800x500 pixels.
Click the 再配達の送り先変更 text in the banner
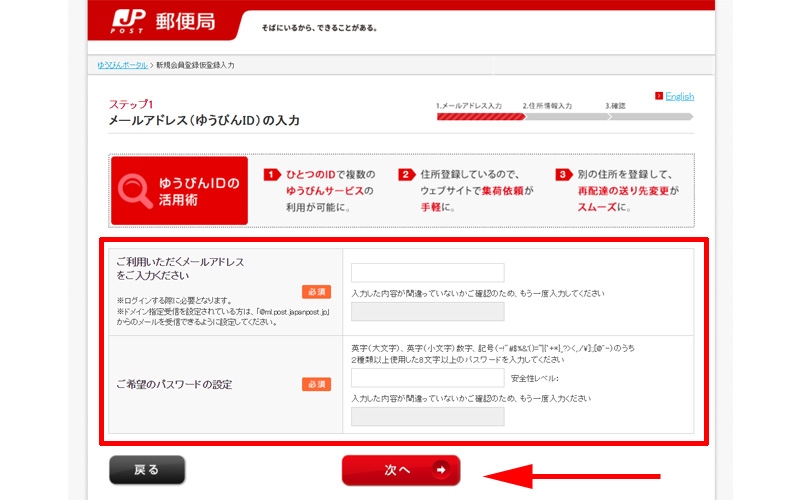623,191
